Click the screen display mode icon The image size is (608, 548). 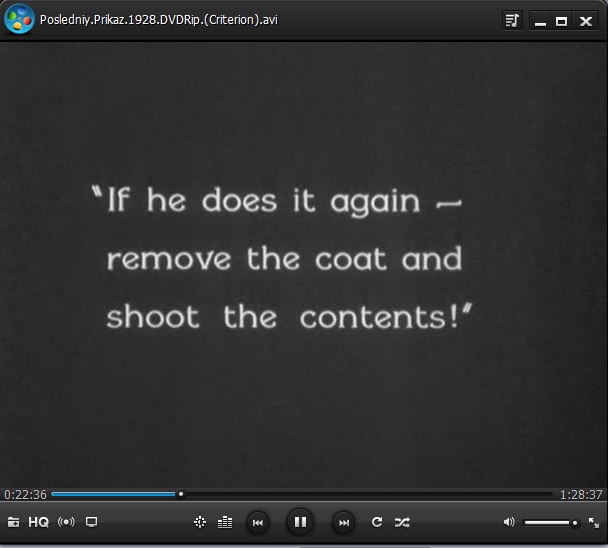[x=92, y=522]
